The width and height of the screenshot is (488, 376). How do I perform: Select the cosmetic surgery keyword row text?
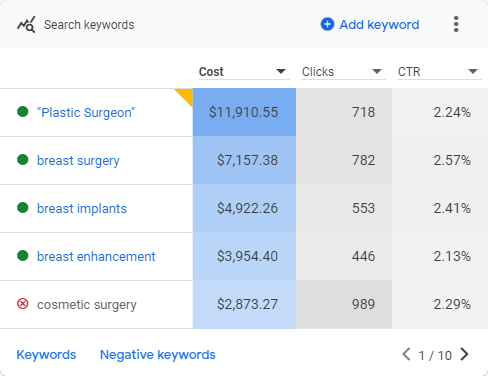click(x=87, y=305)
